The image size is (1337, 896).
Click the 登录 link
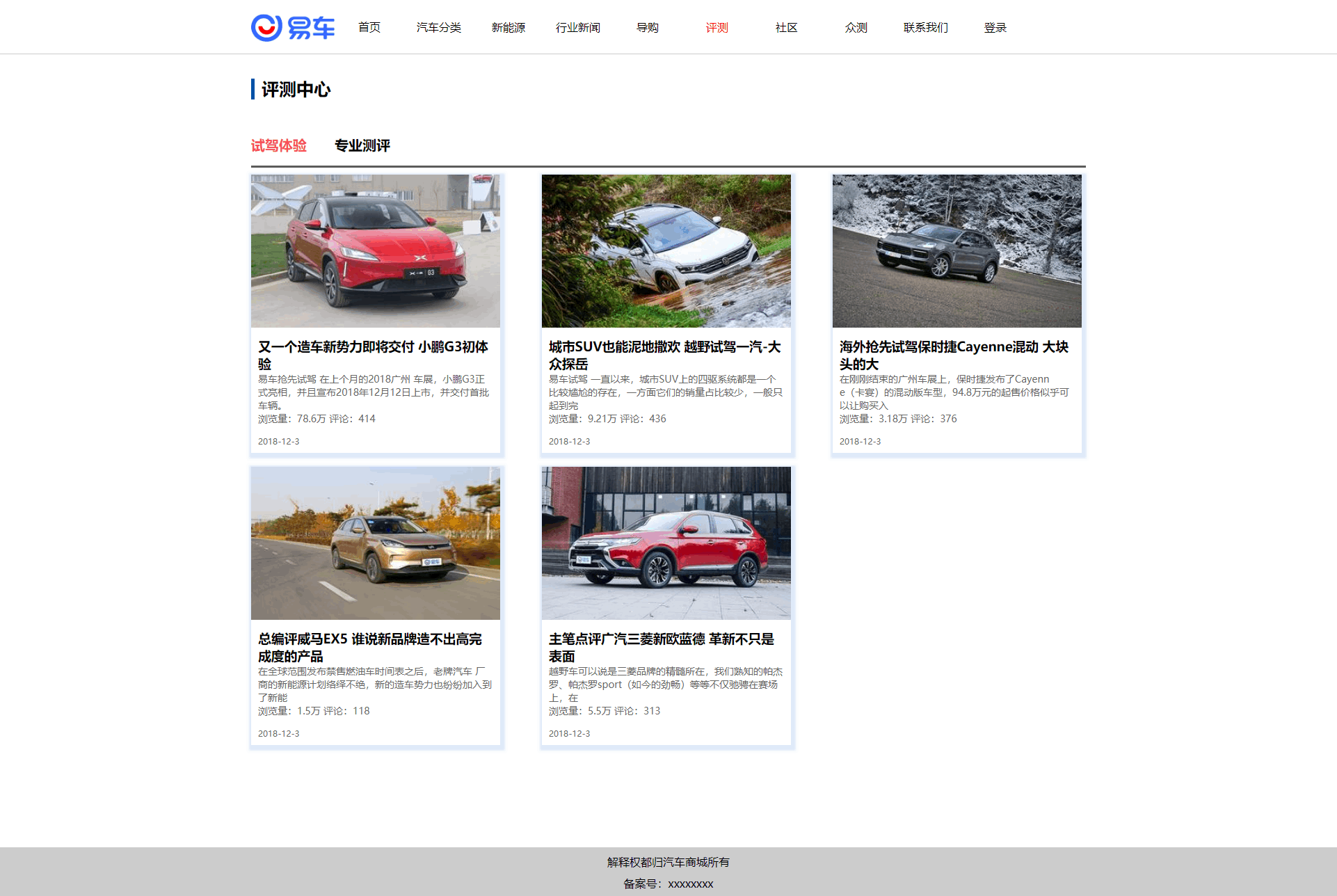[995, 28]
